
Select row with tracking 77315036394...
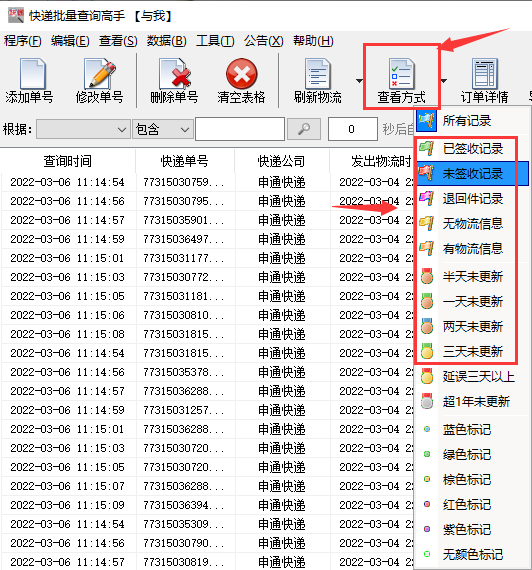point(207,505)
